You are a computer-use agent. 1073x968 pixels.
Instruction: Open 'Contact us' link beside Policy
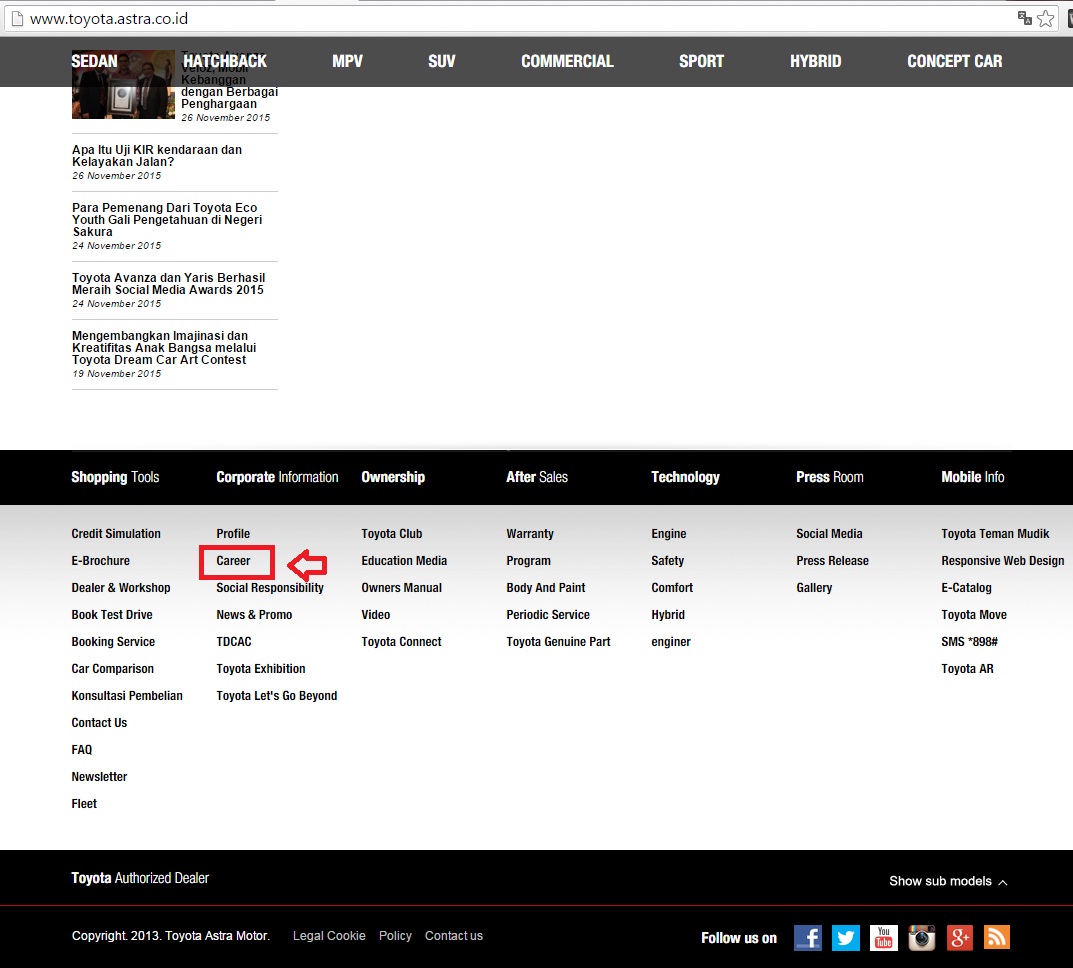454,936
